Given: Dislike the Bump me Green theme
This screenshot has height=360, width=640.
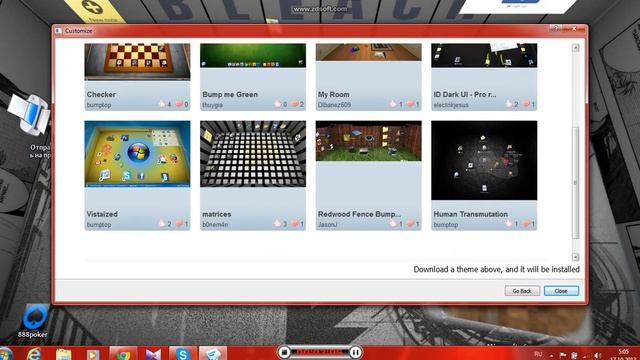Looking at the screenshot, I should [295, 104].
